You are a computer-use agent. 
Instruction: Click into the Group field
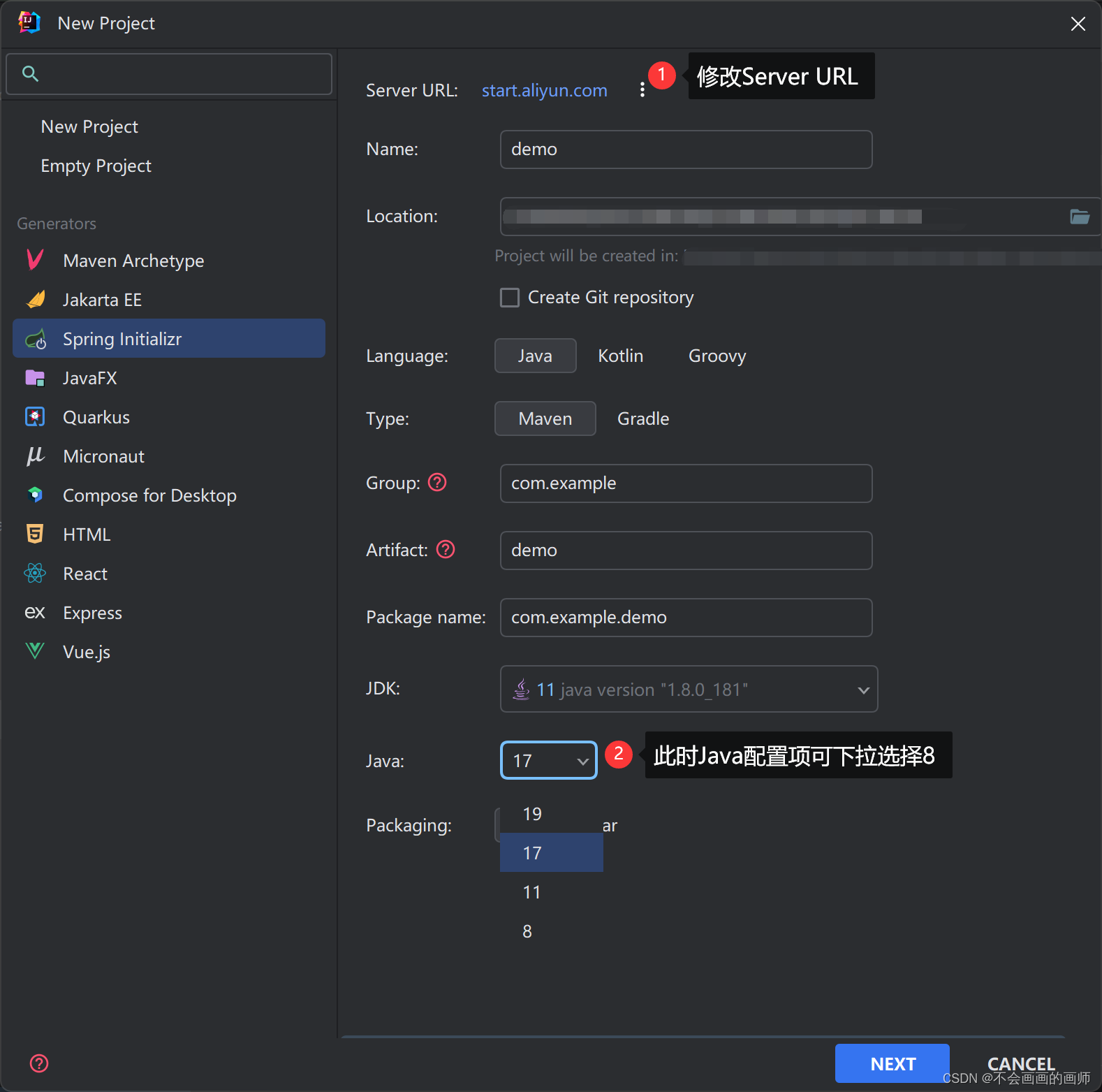686,483
